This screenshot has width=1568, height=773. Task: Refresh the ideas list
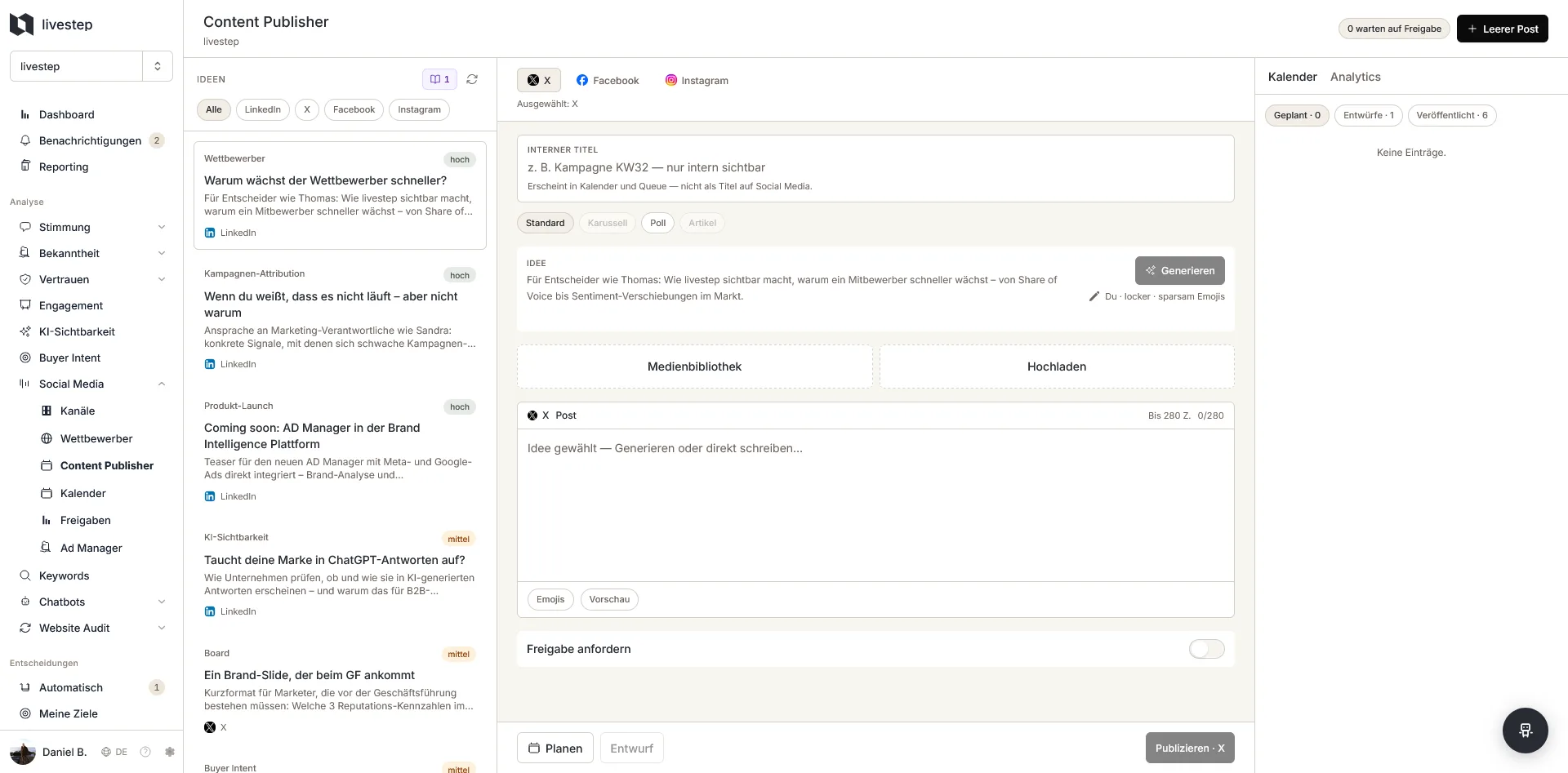point(472,79)
